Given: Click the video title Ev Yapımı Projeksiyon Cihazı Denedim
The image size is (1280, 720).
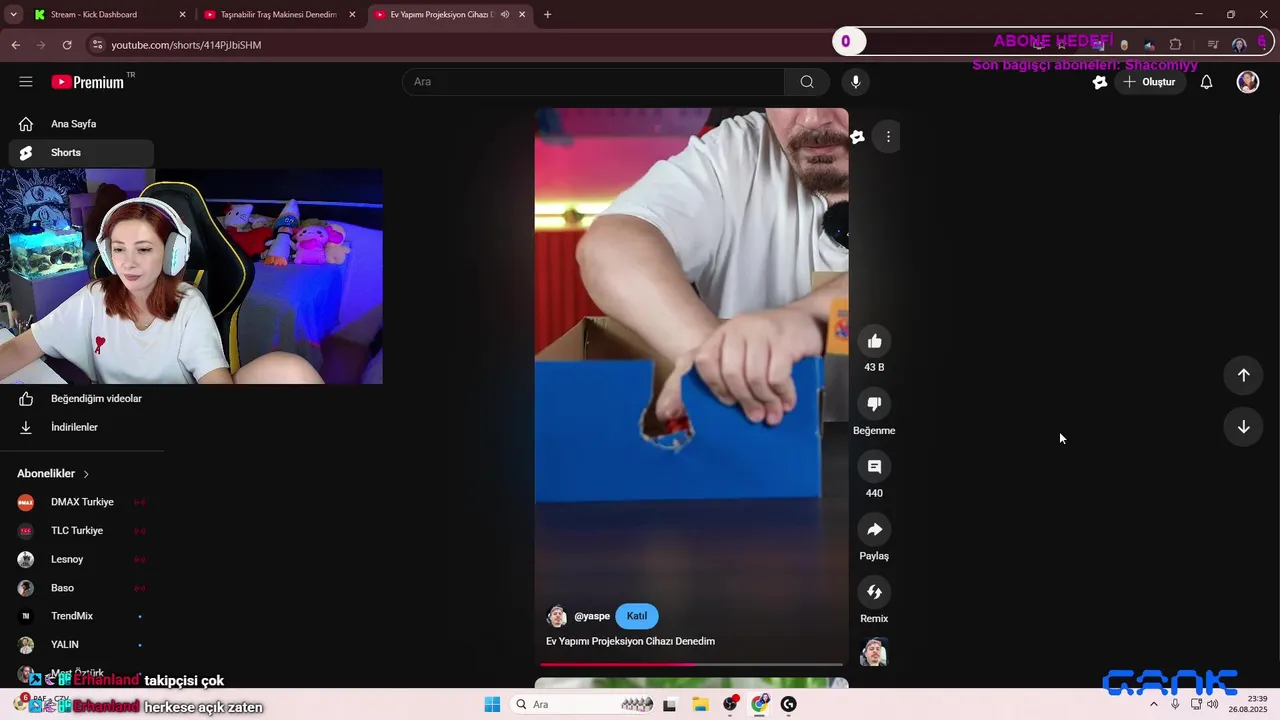Looking at the screenshot, I should click(630, 641).
